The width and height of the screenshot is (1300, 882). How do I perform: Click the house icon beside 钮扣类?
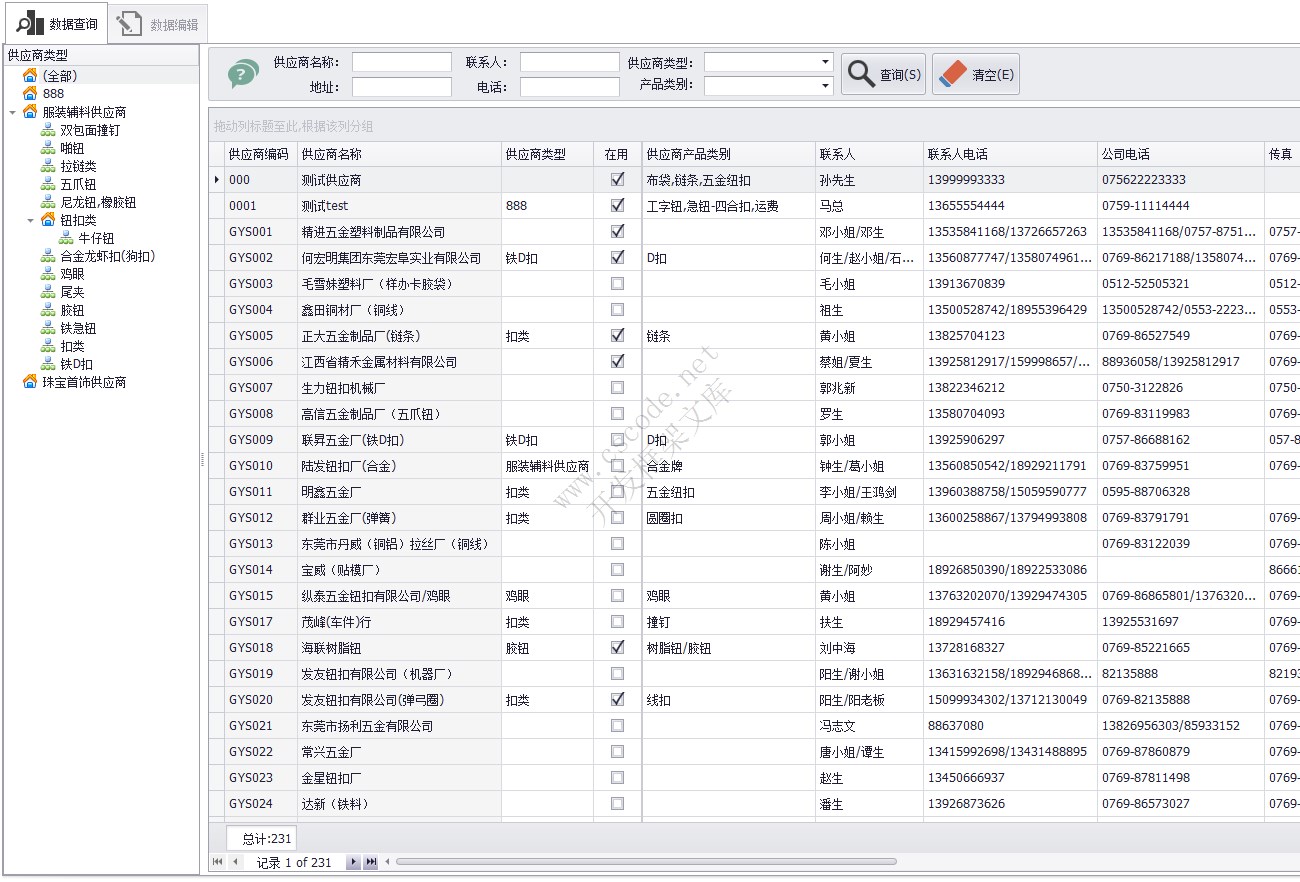click(48, 220)
